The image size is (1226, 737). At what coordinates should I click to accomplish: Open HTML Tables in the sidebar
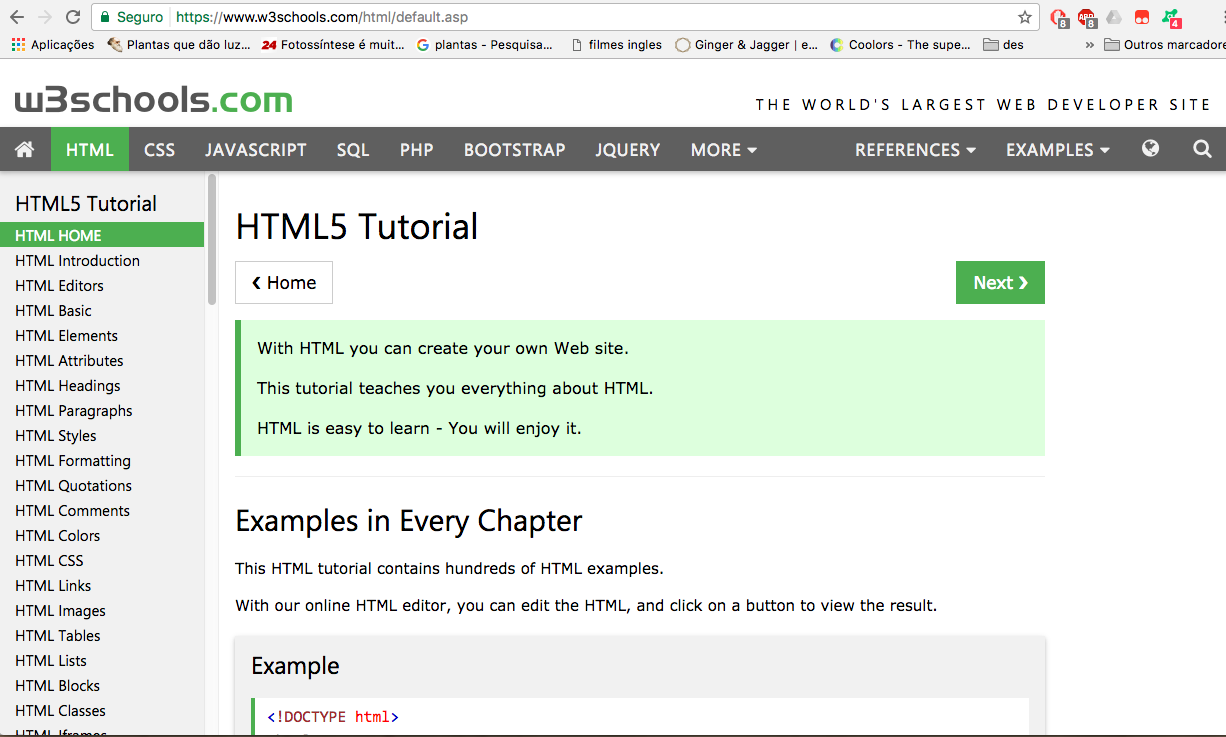click(x=102, y=635)
